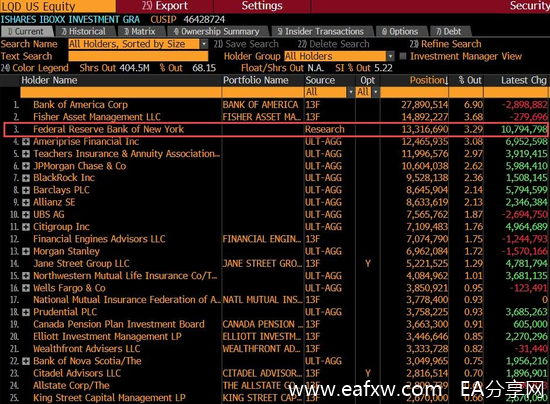550x404 pixels.
Task: Select King Street Capital Management LP
Action: coord(109,398)
